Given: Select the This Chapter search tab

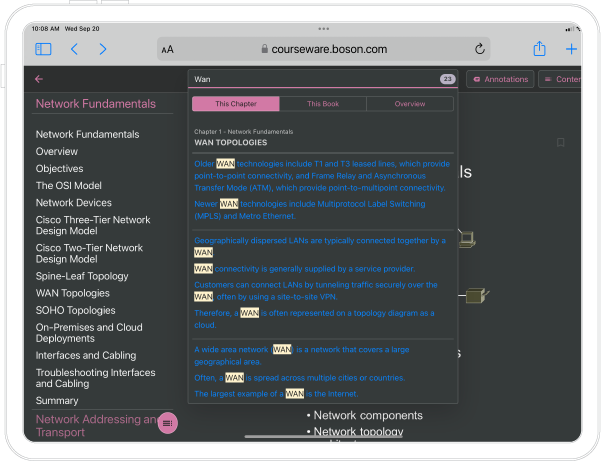Looking at the screenshot, I should point(236,104).
